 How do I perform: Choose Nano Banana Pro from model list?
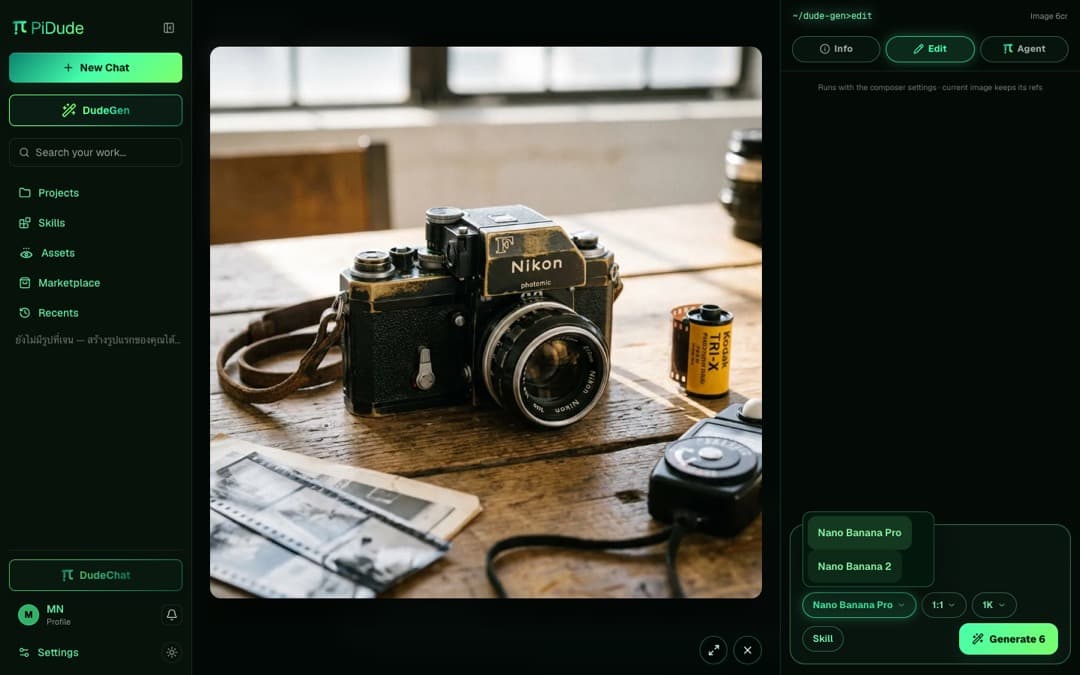[860, 532]
